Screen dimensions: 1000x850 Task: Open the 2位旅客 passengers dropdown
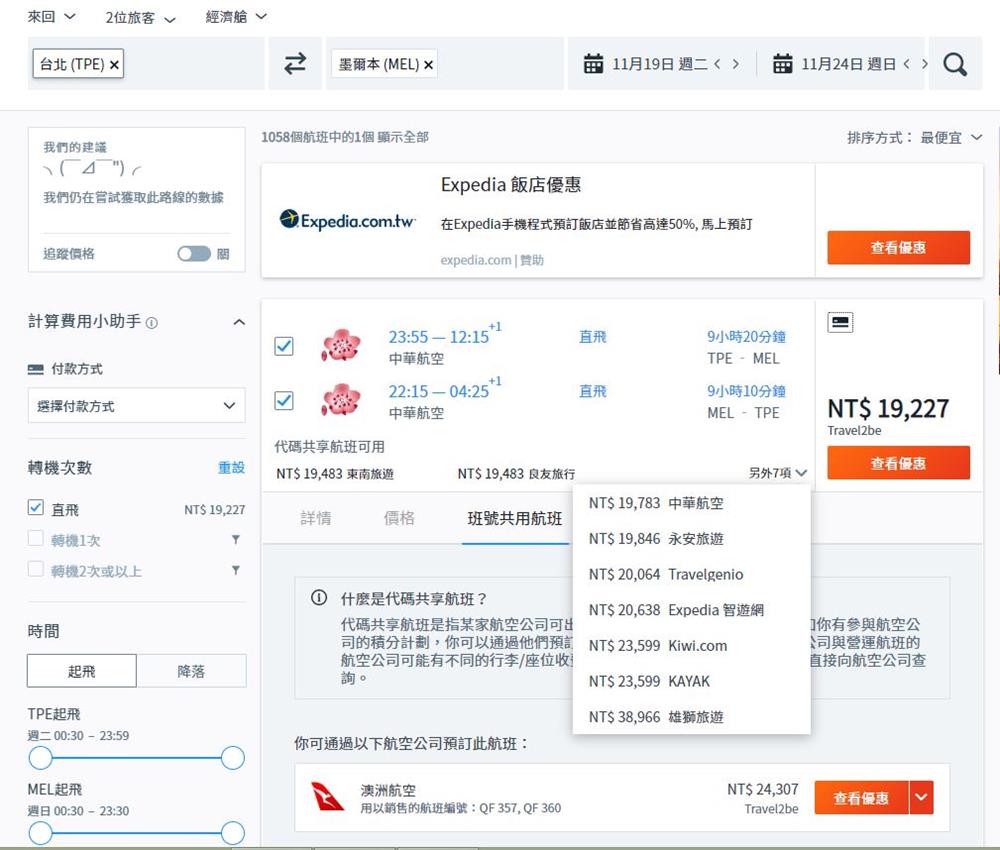140,18
